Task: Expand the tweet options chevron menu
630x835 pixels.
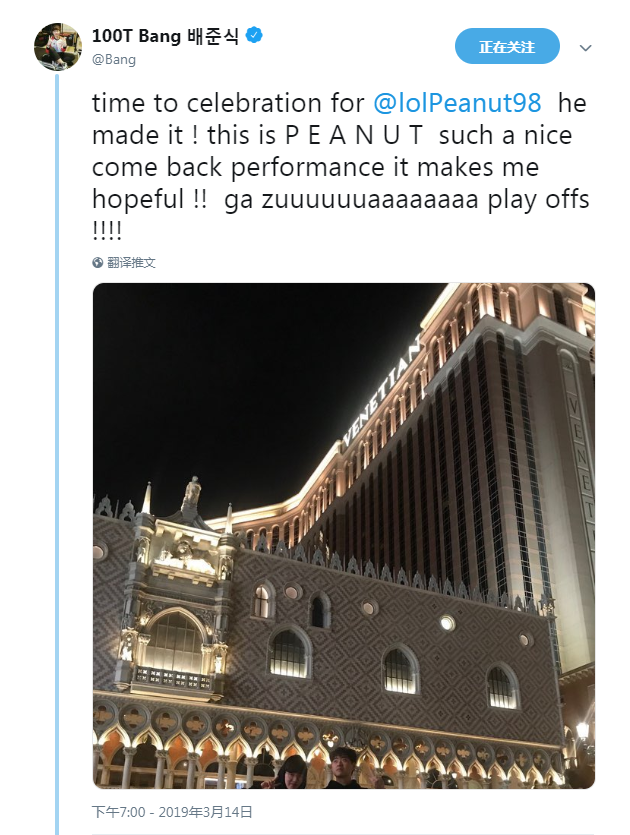Action: 586,47
